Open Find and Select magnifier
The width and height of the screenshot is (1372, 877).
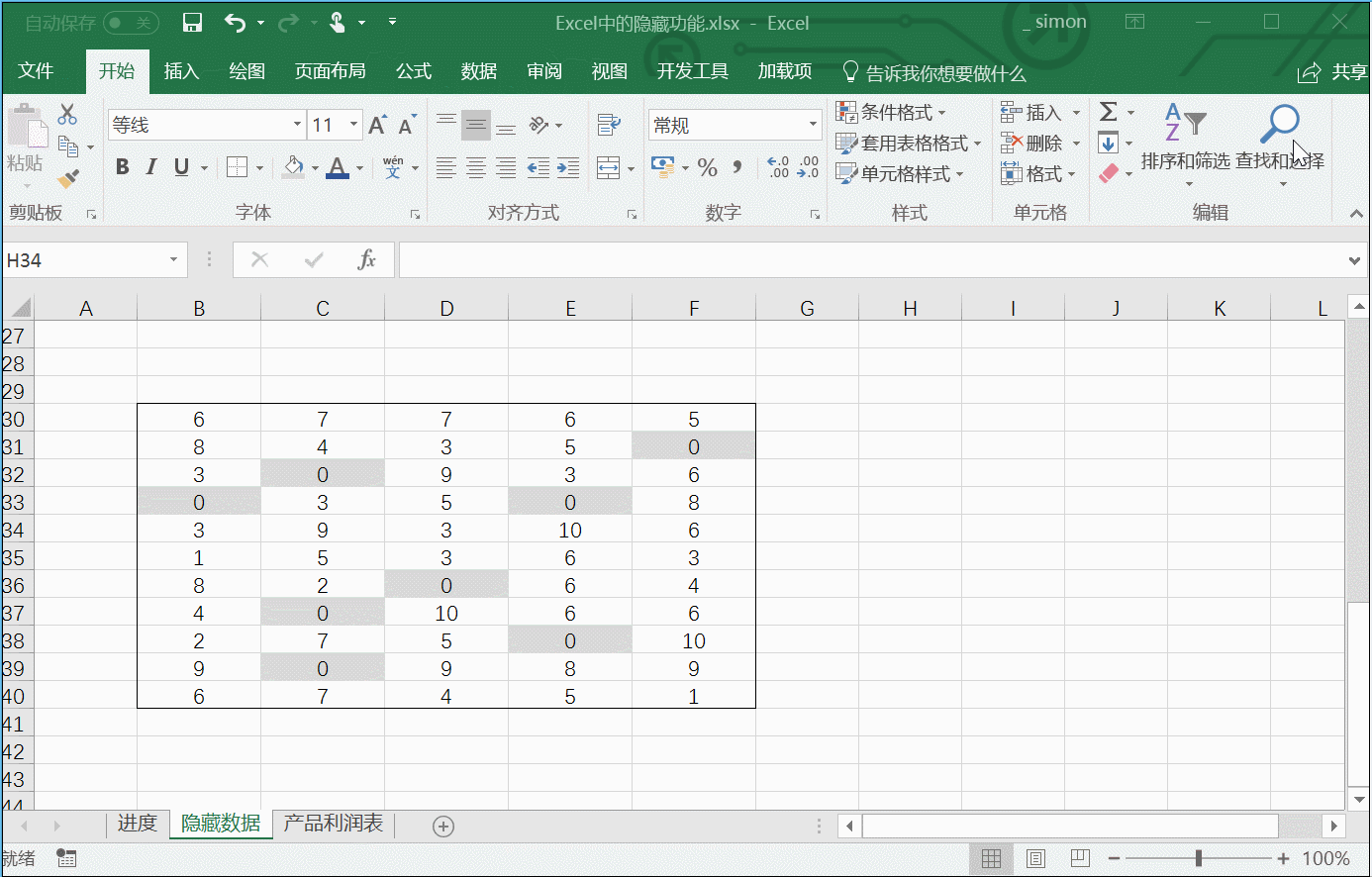pos(1280,124)
